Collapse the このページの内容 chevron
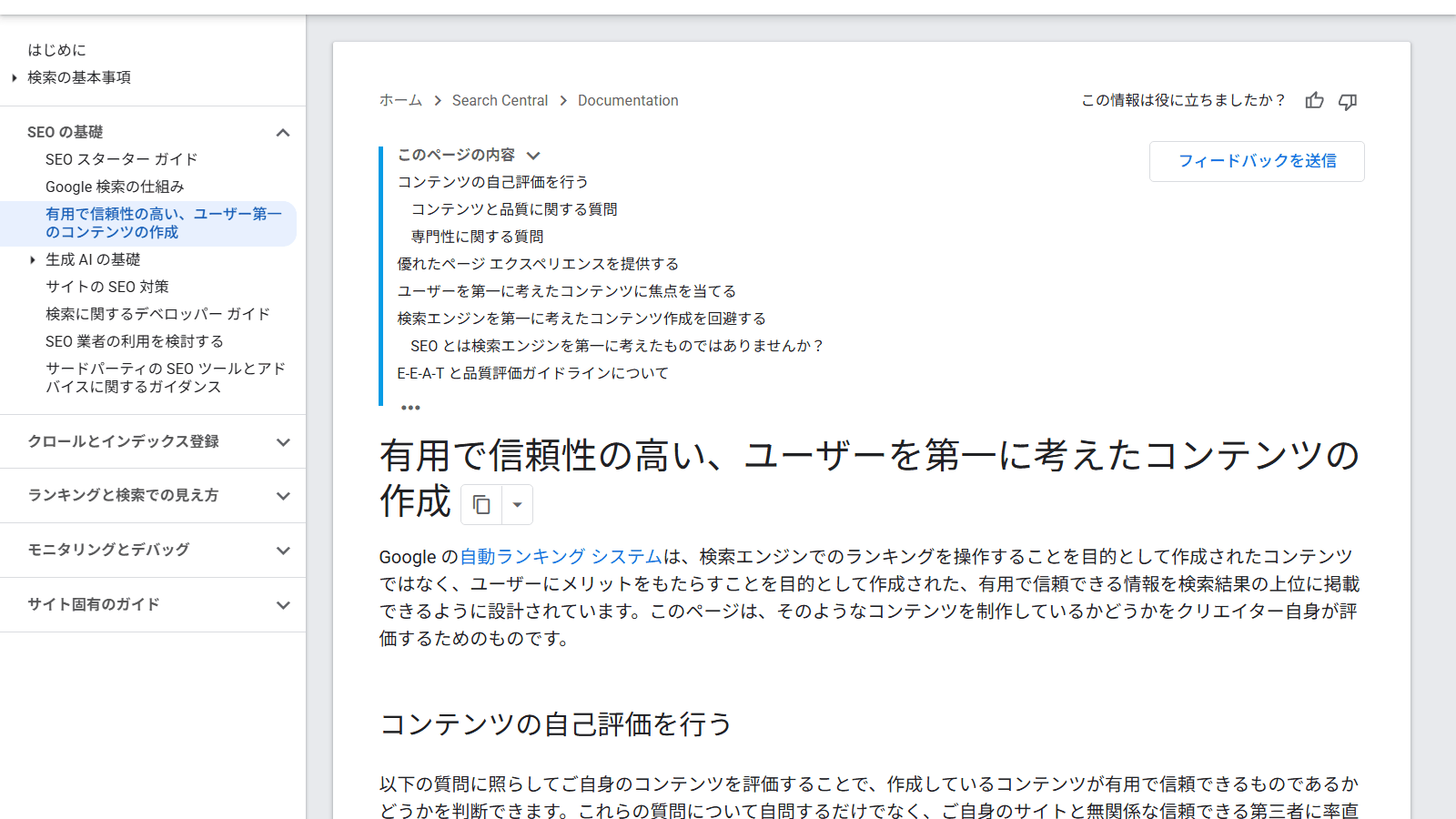Viewport: 1456px width, 819px height. (533, 156)
